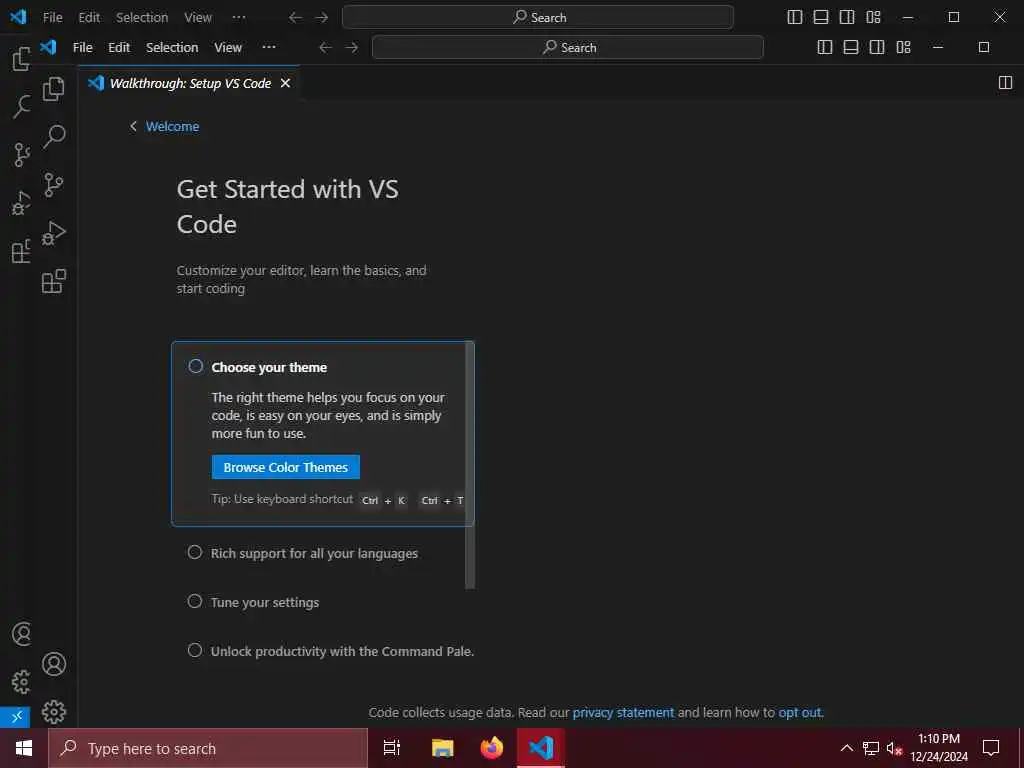Go back to the Welcome page link

tap(172, 126)
